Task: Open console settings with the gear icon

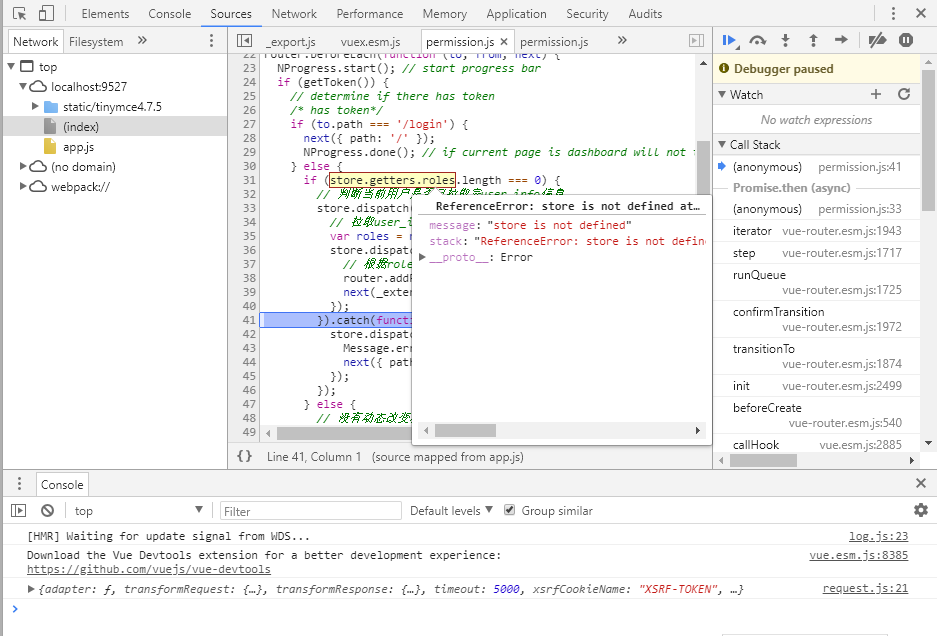Action: pos(920,509)
